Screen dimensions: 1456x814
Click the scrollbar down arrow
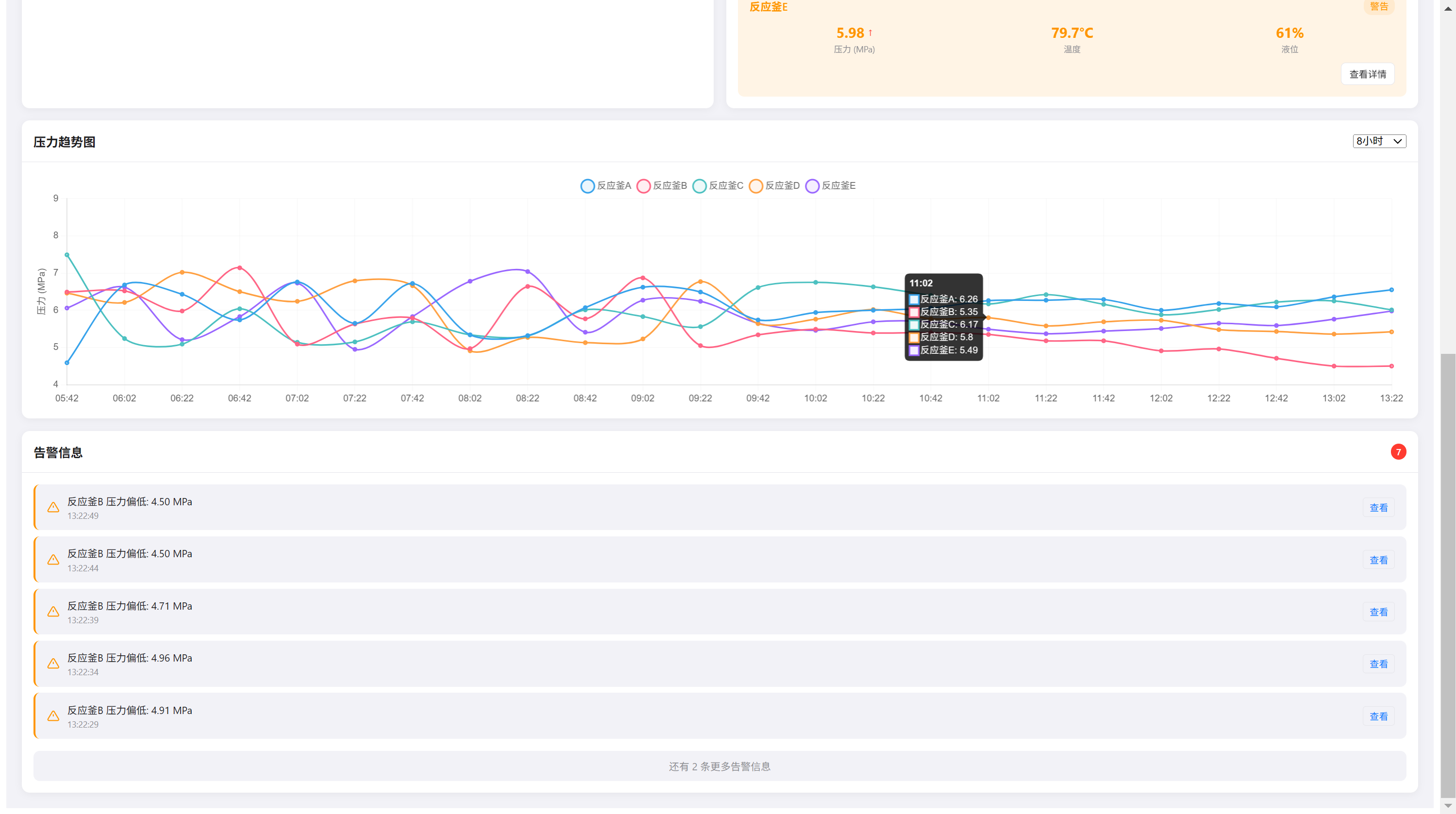[x=1448, y=806]
